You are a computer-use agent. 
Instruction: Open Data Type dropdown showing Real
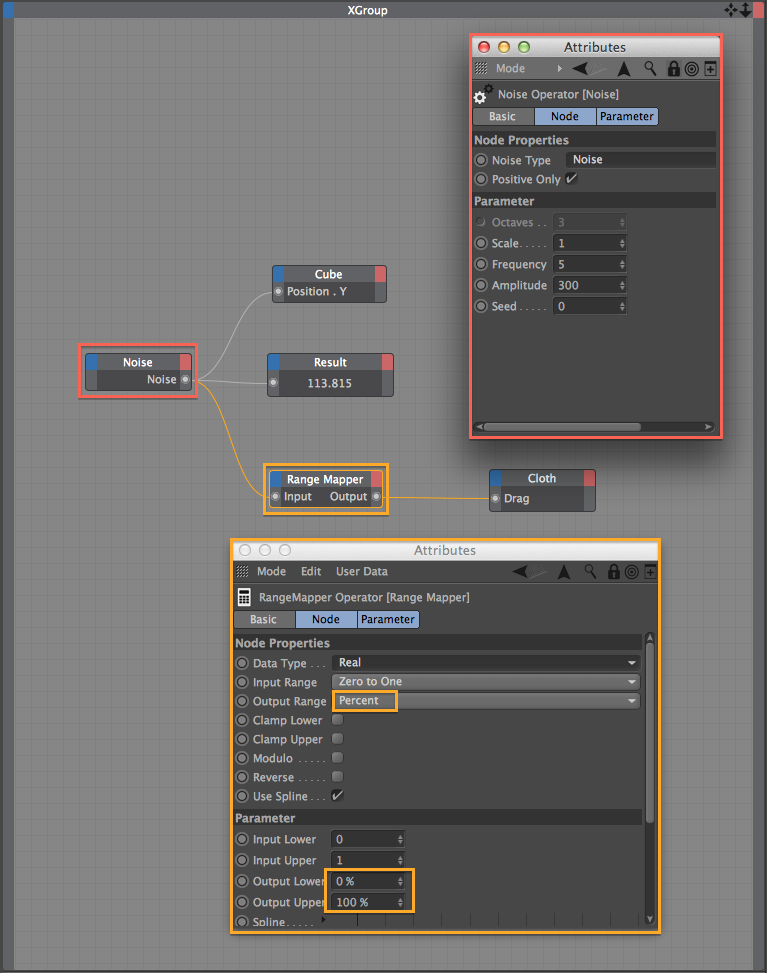[486, 663]
